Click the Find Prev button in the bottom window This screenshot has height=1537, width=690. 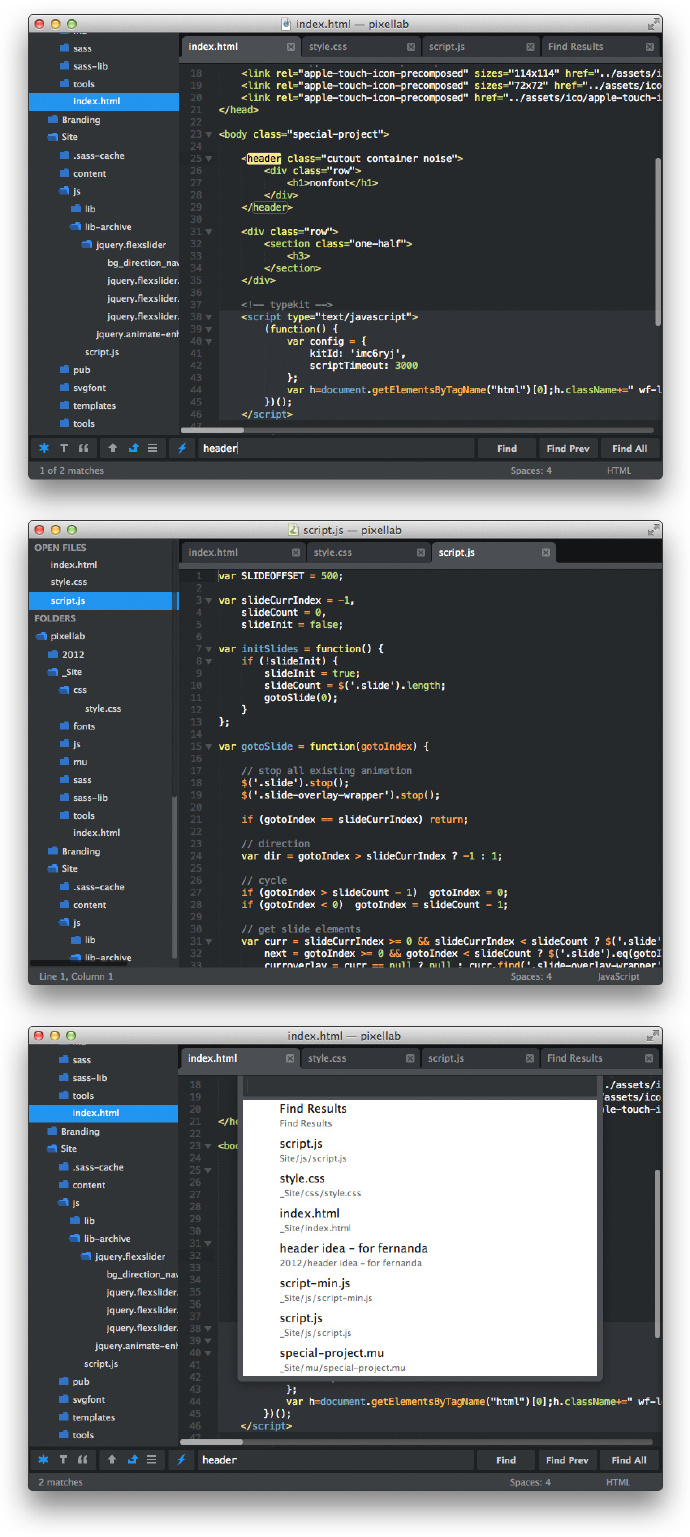coord(567,1461)
